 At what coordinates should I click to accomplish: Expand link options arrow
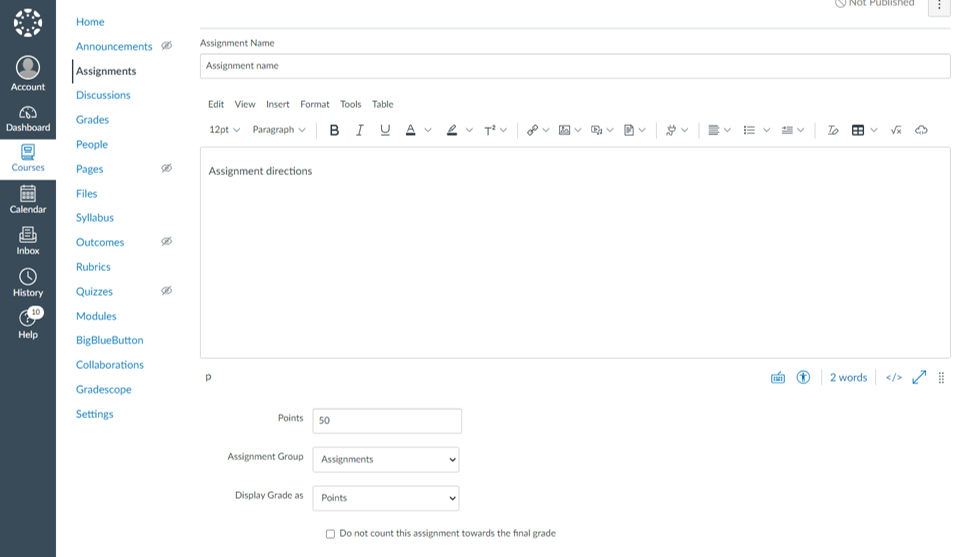[x=546, y=130]
